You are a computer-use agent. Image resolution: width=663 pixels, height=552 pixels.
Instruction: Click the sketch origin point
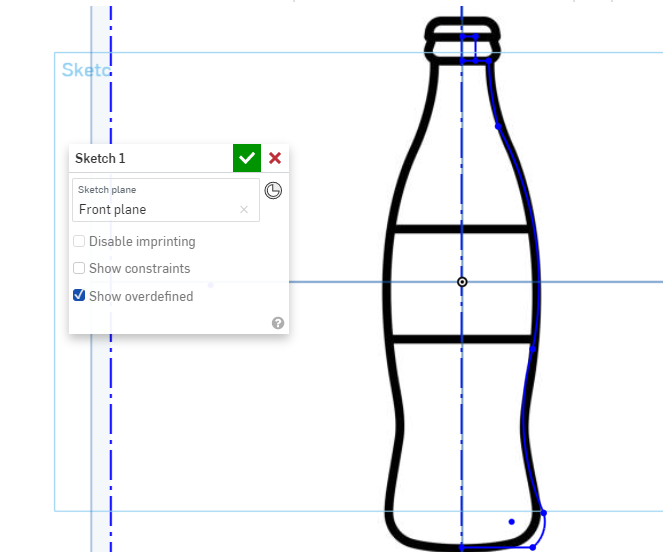tap(462, 282)
